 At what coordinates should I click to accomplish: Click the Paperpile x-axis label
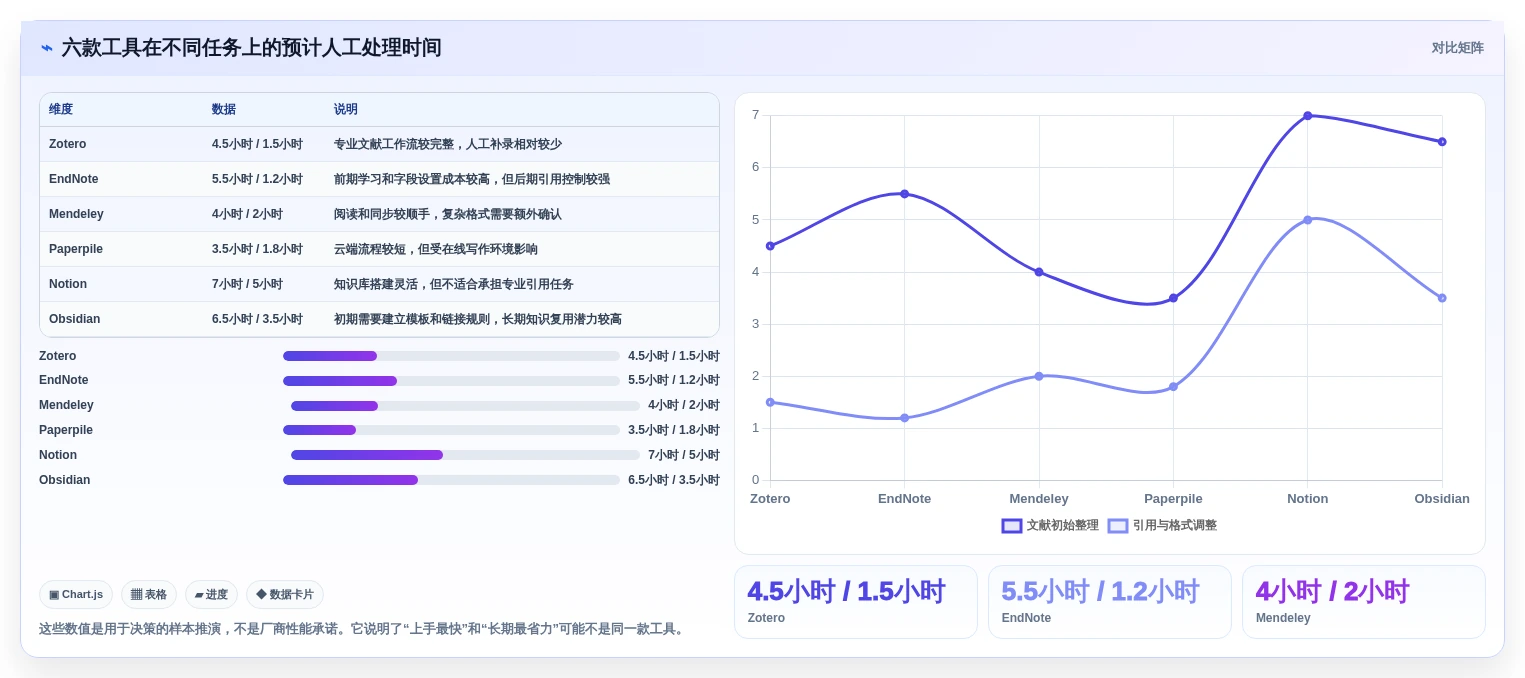pos(1173,499)
